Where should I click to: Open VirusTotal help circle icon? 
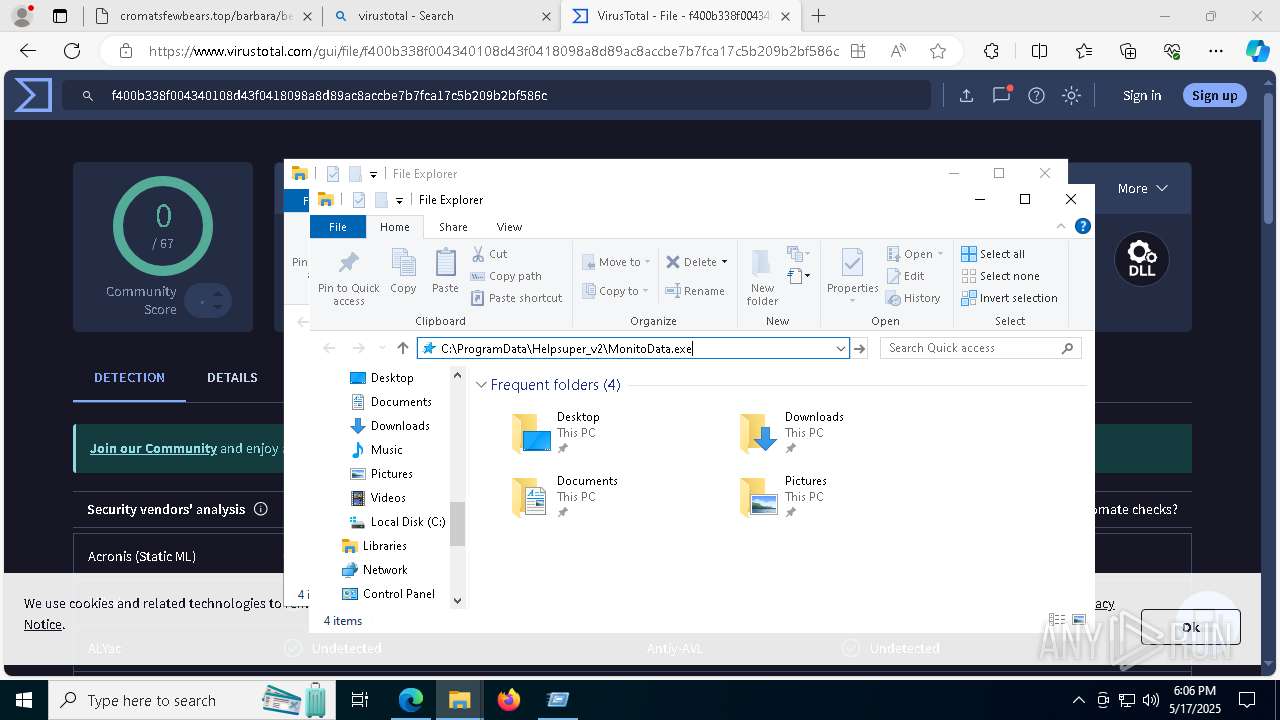click(1037, 96)
